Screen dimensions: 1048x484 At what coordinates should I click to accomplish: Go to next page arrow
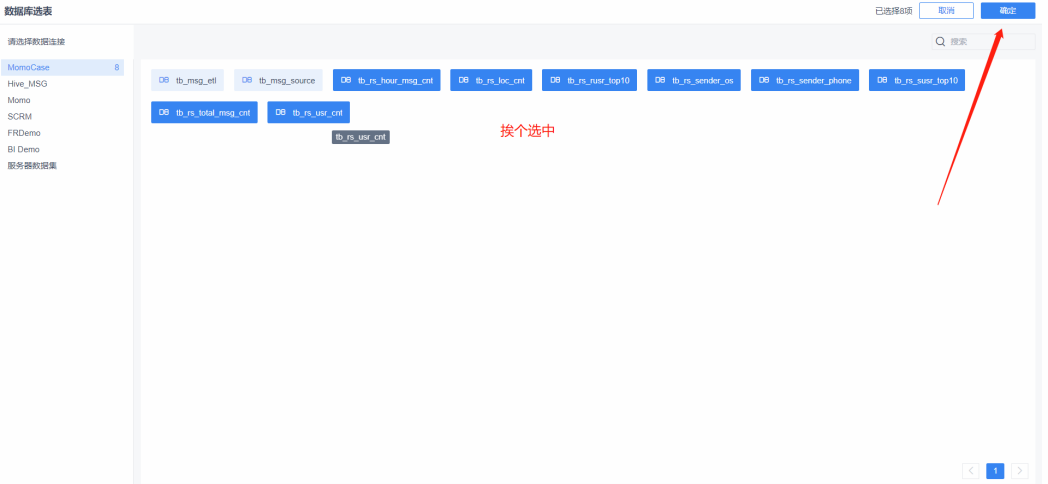tap(1020, 471)
